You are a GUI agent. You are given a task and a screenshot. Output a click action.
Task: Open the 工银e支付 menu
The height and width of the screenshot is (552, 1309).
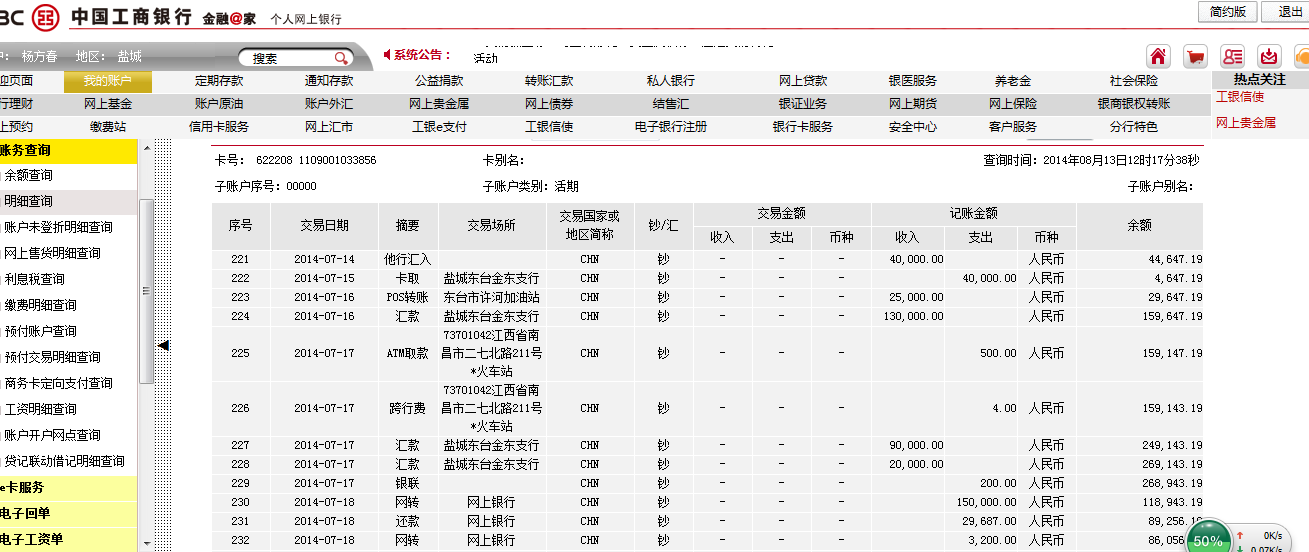[x=439, y=127]
